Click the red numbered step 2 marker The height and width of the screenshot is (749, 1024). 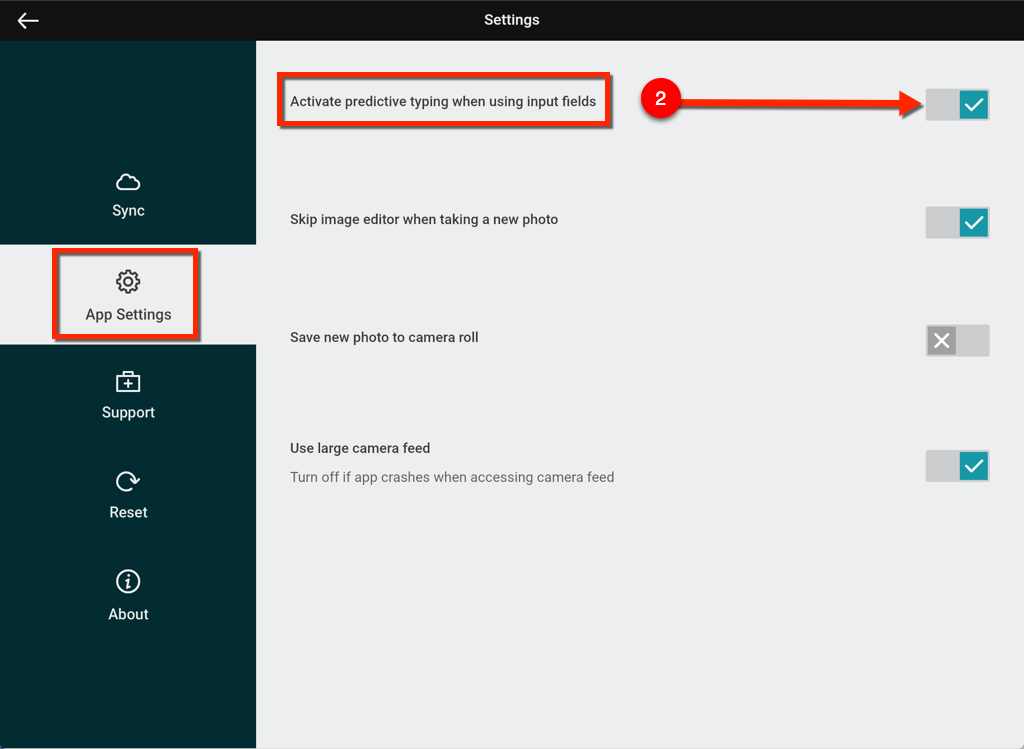pyautogui.click(x=660, y=100)
